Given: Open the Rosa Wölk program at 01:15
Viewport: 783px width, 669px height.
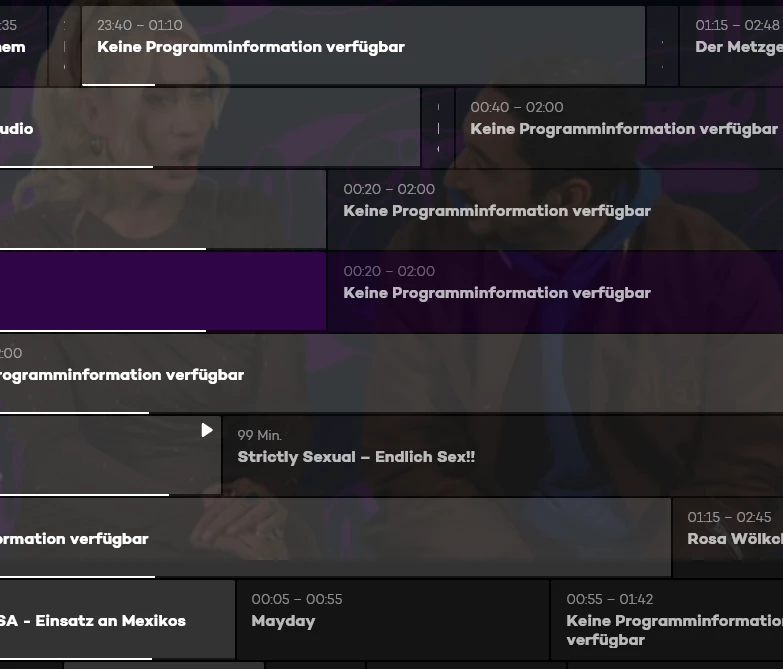Looking at the screenshot, I should point(728,537).
